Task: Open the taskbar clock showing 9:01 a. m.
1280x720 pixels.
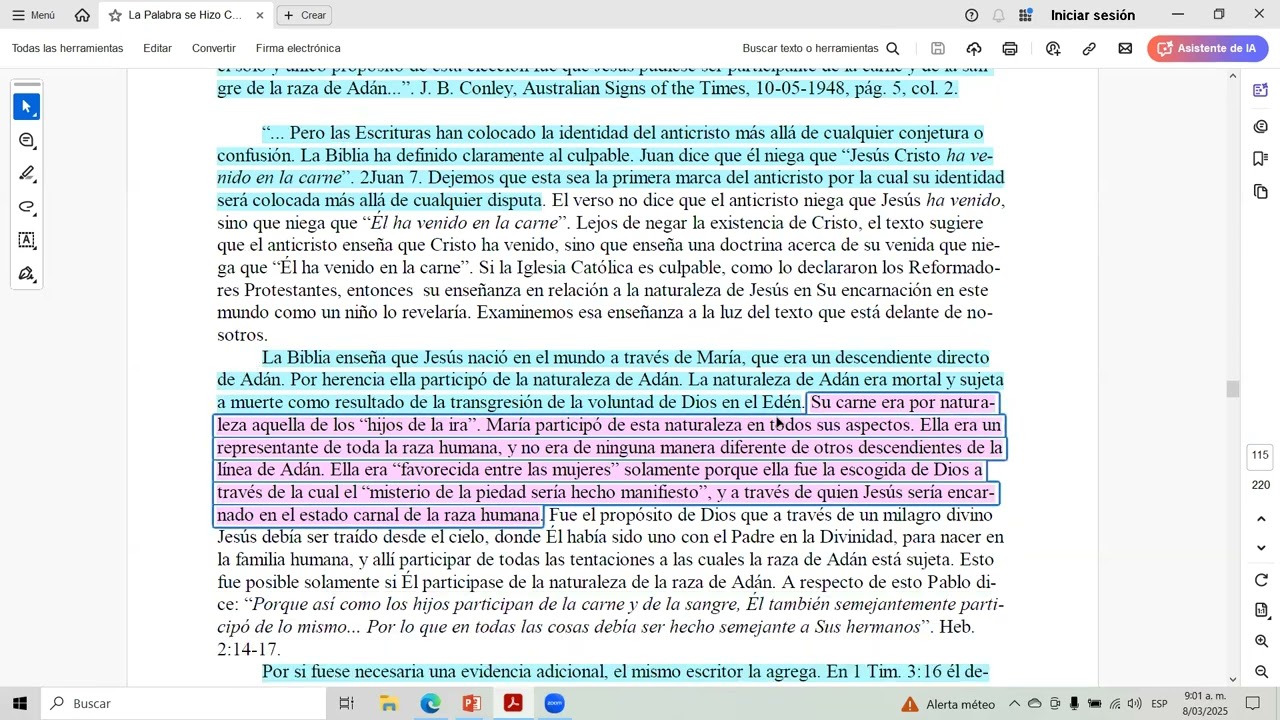Action: 1205,704
